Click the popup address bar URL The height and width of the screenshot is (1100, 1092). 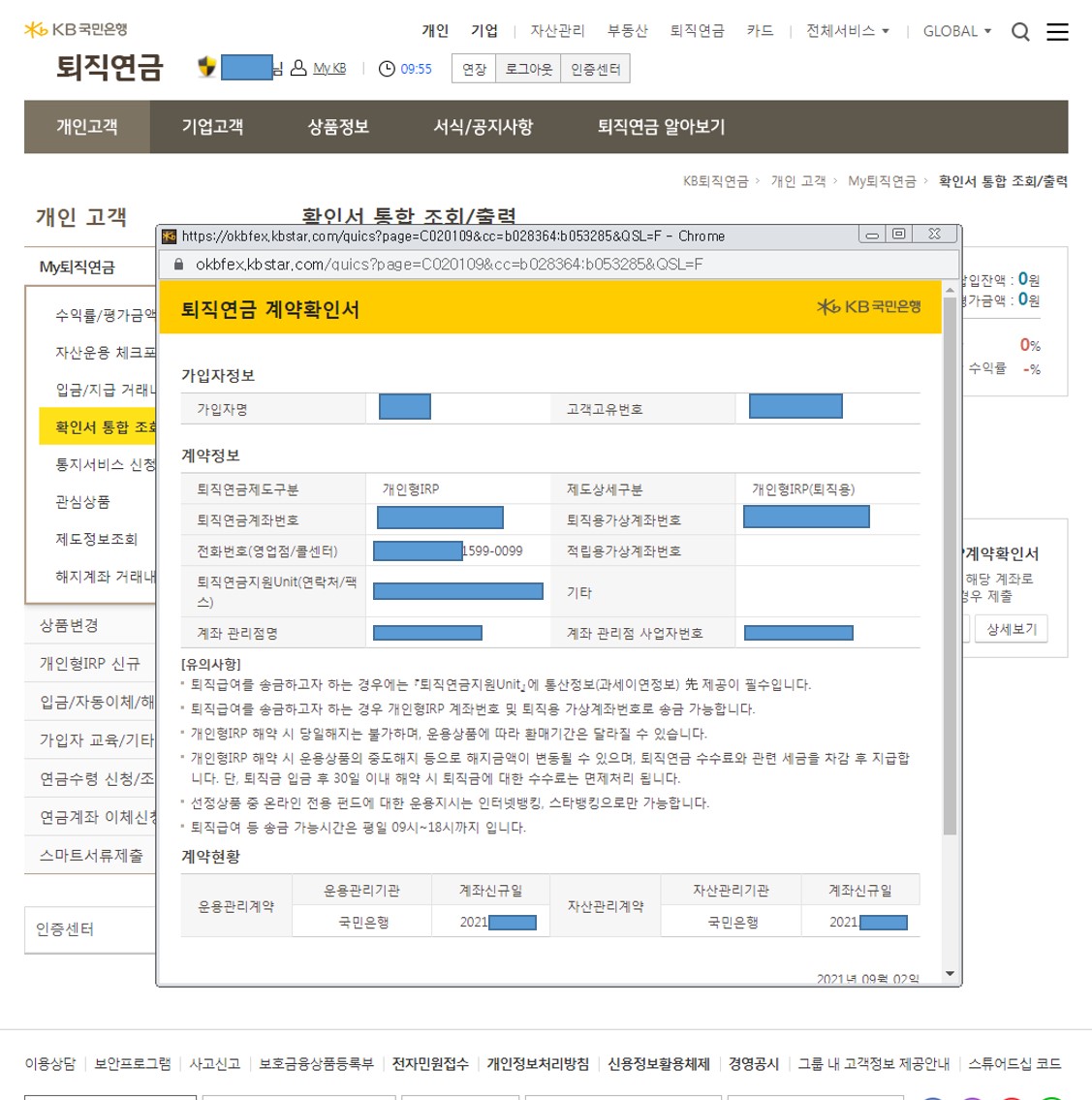(x=449, y=265)
